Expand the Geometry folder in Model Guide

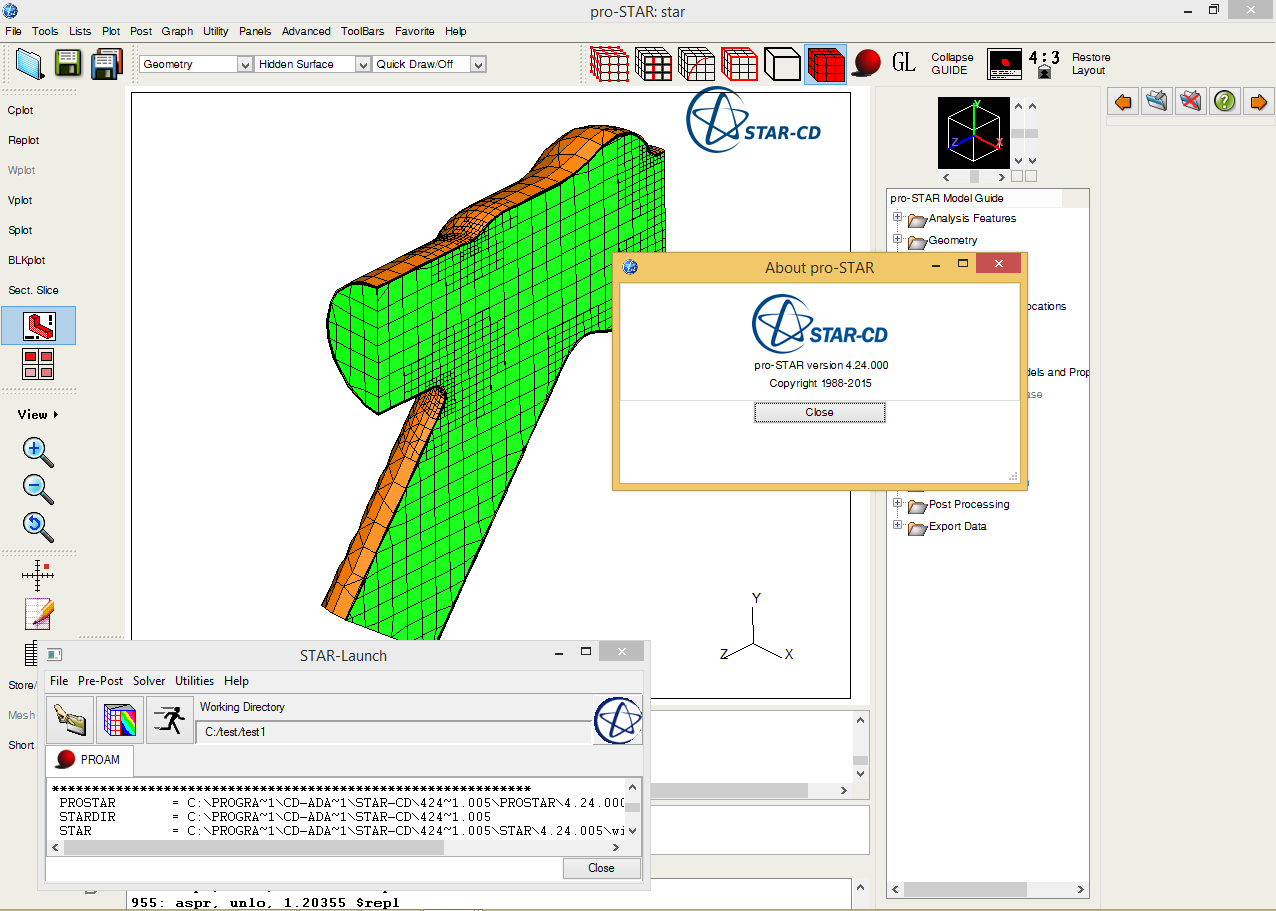coord(897,239)
